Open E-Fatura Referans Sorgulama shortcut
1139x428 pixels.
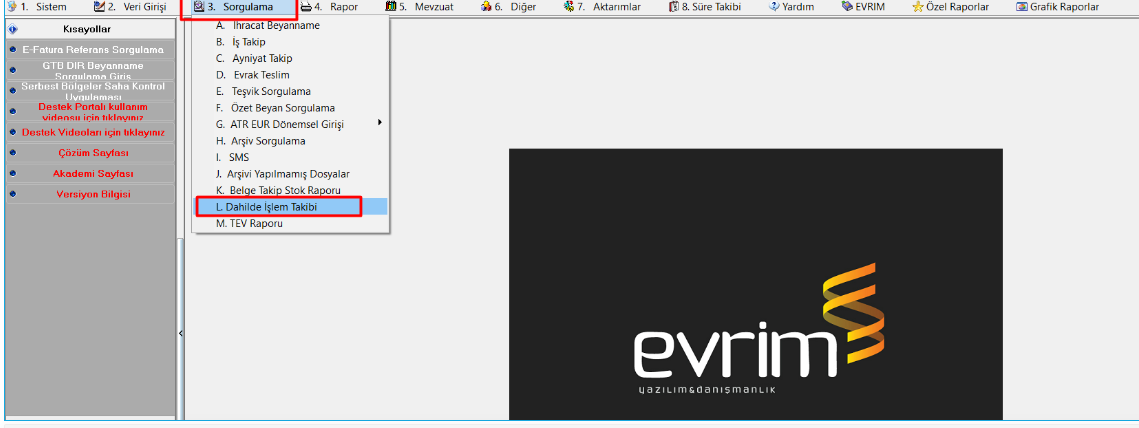click(92, 50)
